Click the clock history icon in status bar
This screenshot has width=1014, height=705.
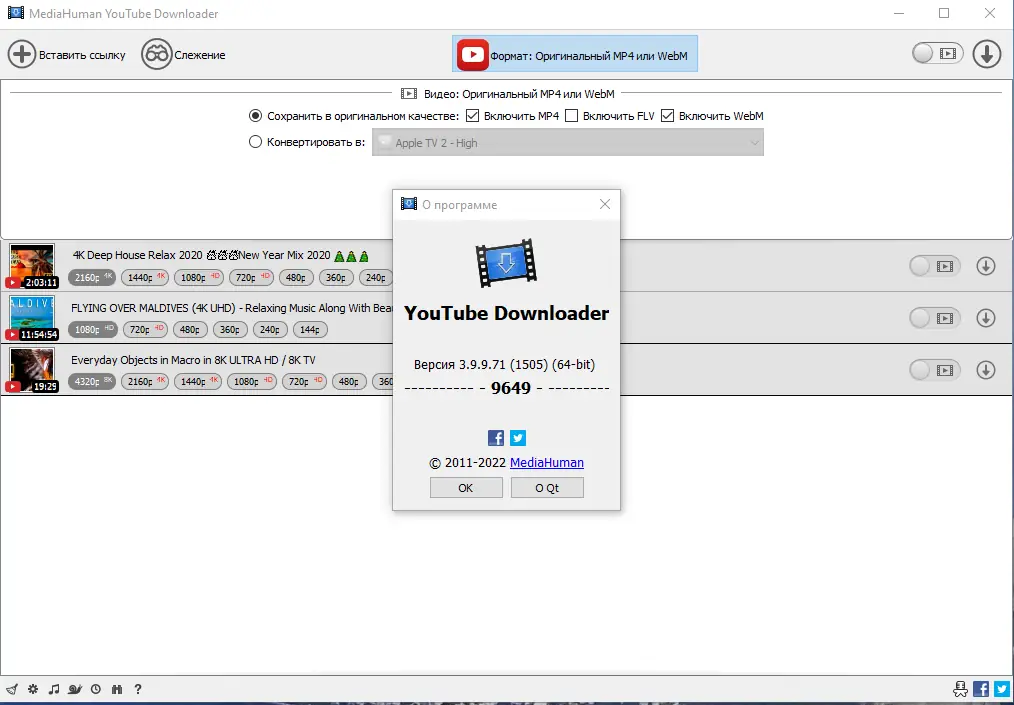(96, 689)
